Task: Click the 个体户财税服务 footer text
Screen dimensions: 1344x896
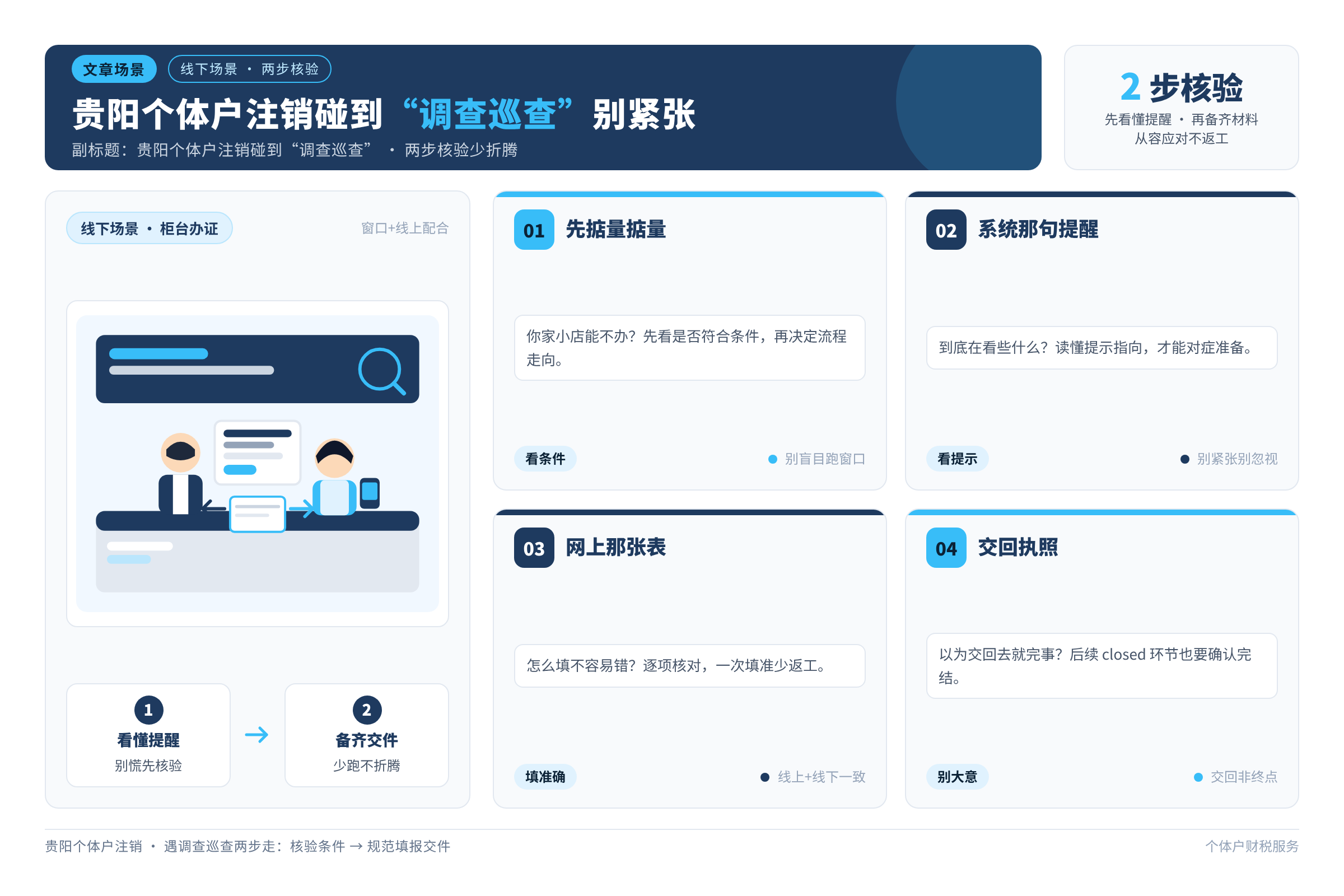Action: [1252, 846]
